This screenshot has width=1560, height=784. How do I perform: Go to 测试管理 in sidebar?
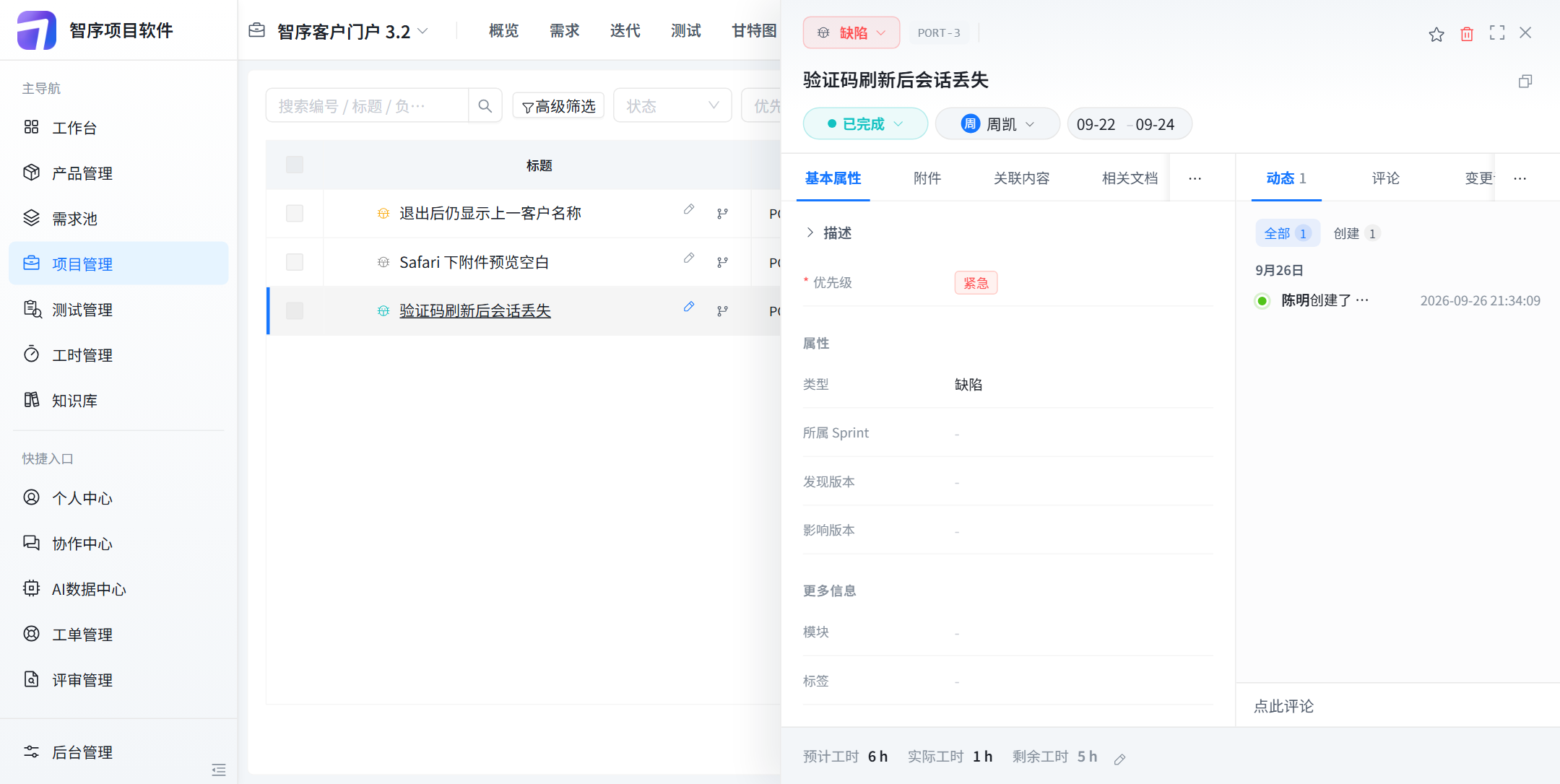click(118, 310)
